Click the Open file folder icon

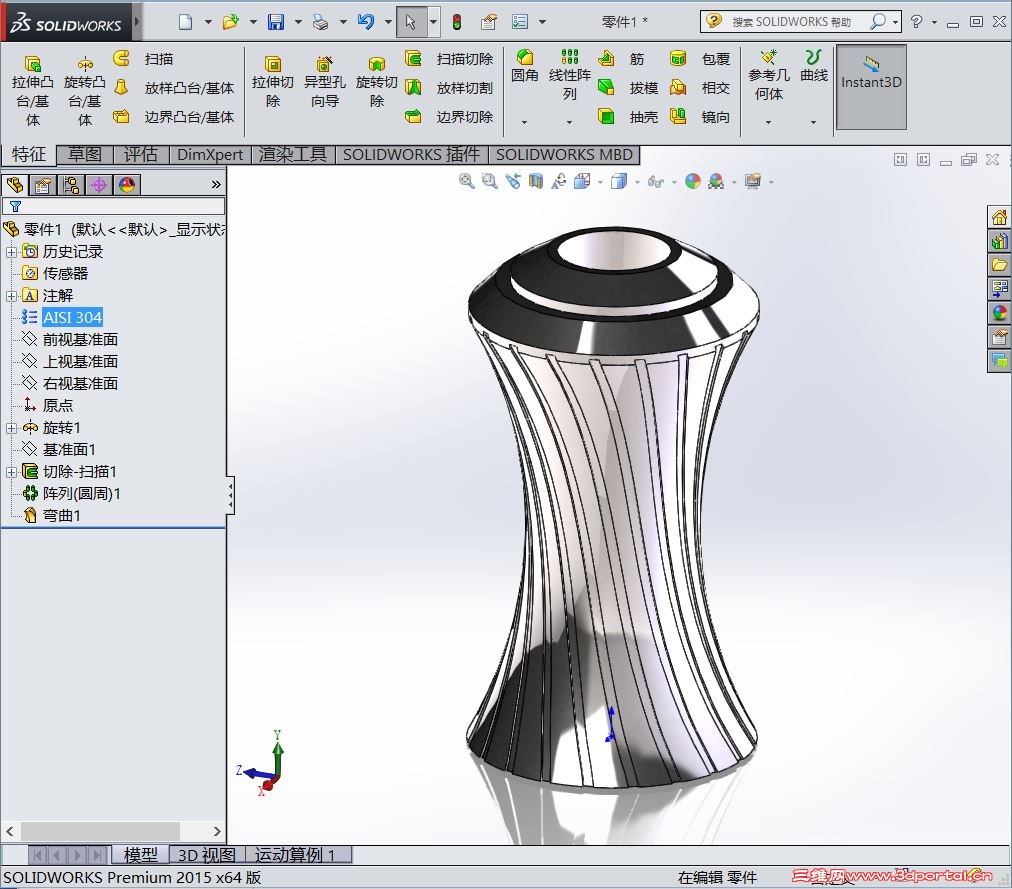[x=230, y=22]
